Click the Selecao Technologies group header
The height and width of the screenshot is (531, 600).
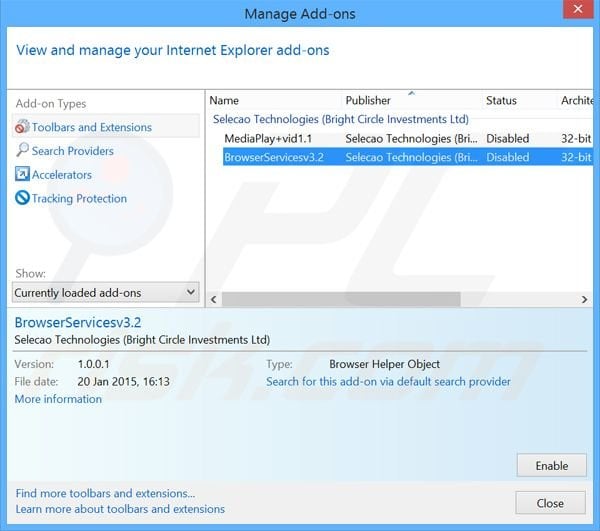(341, 119)
